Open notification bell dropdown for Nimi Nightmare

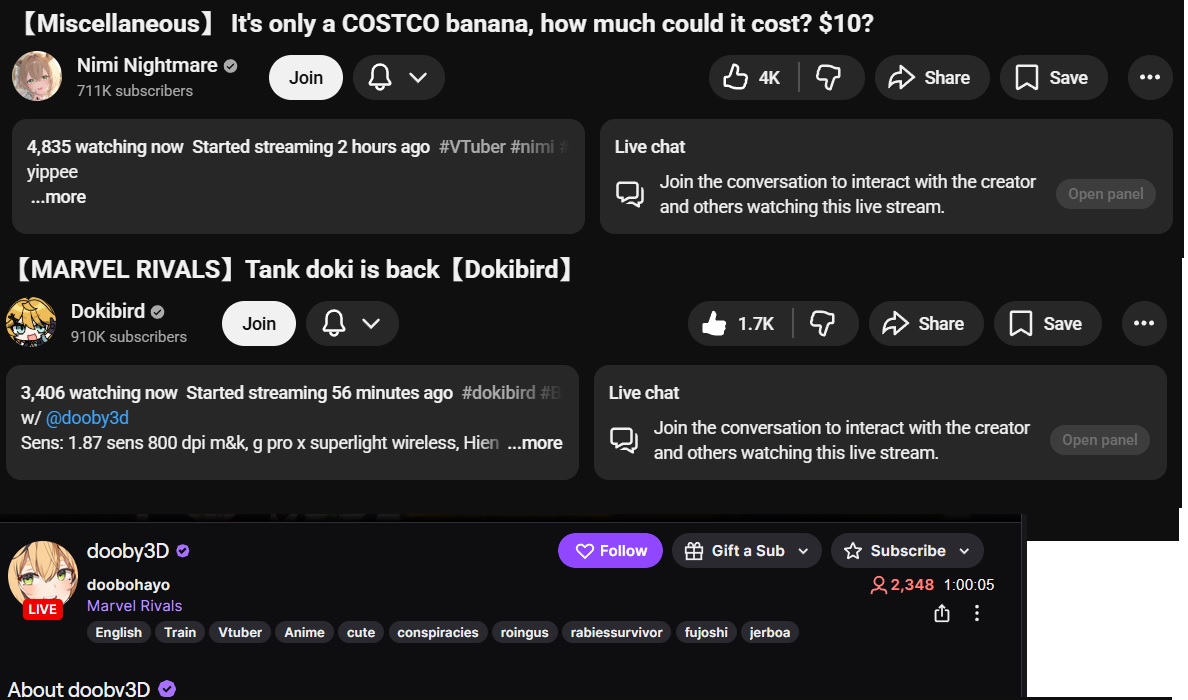click(x=399, y=77)
